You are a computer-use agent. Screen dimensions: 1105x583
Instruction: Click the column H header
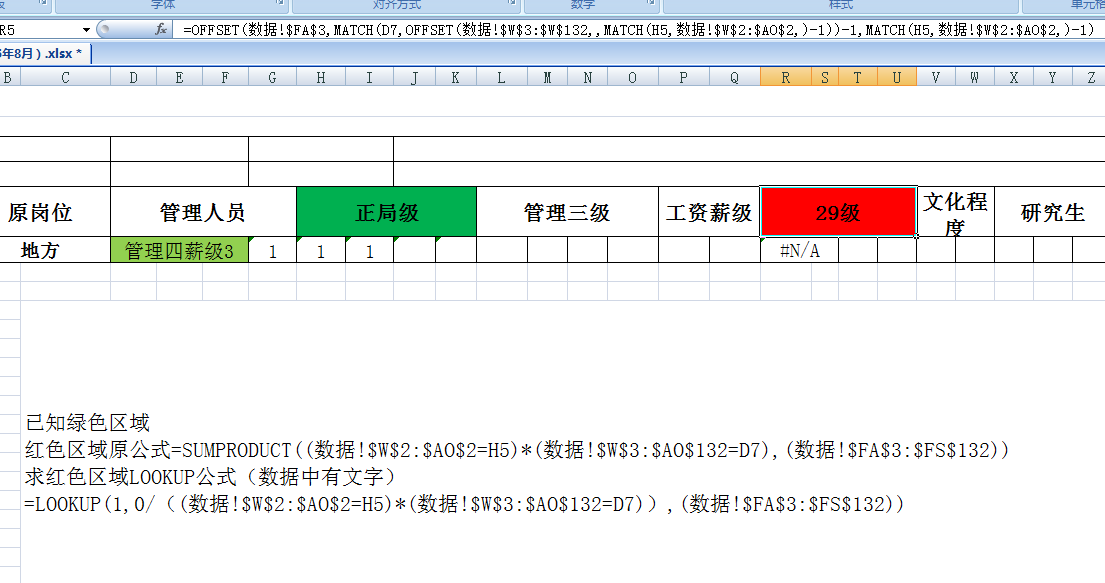(x=320, y=77)
